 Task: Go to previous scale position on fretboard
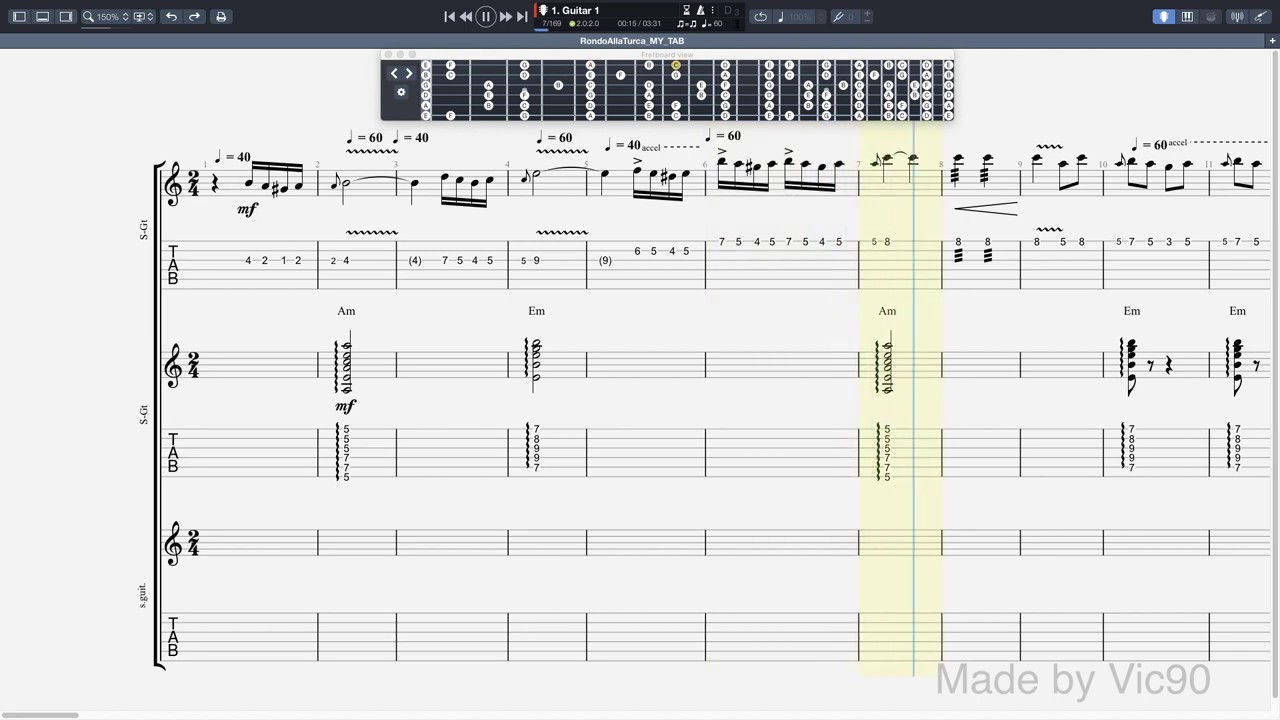click(394, 73)
